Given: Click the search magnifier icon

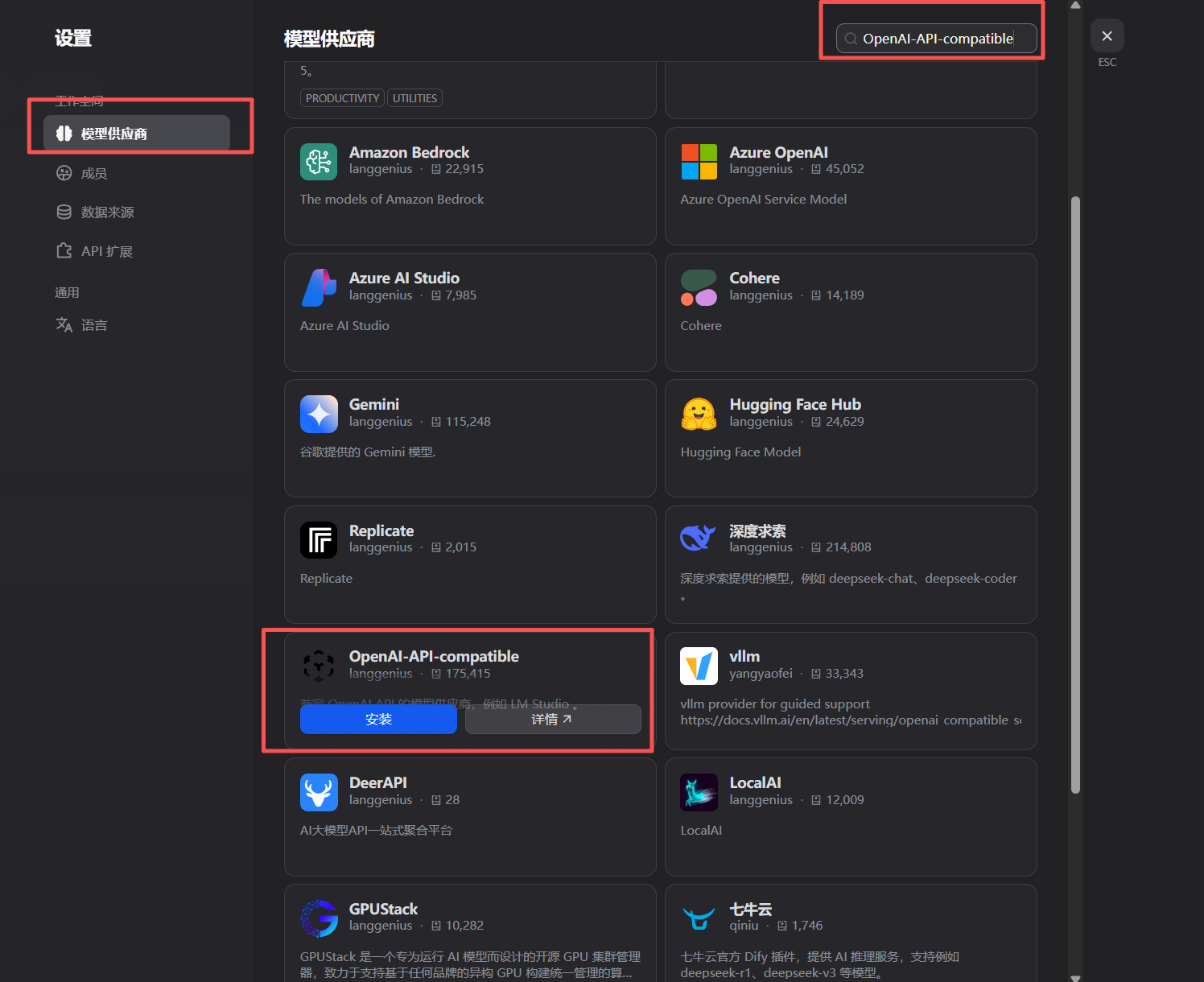Looking at the screenshot, I should (851, 39).
